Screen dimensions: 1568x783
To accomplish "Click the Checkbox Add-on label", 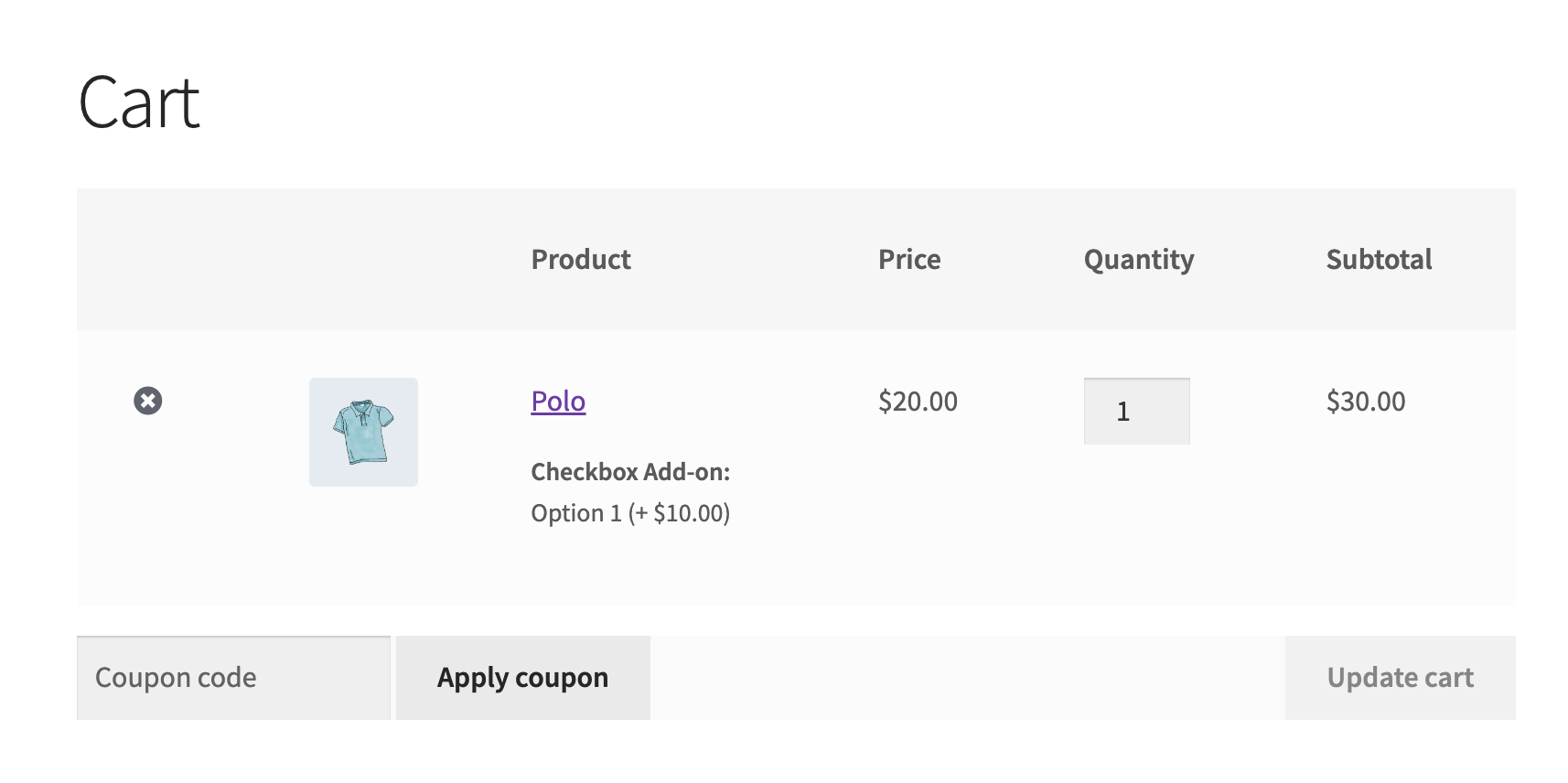I will [630, 472].
